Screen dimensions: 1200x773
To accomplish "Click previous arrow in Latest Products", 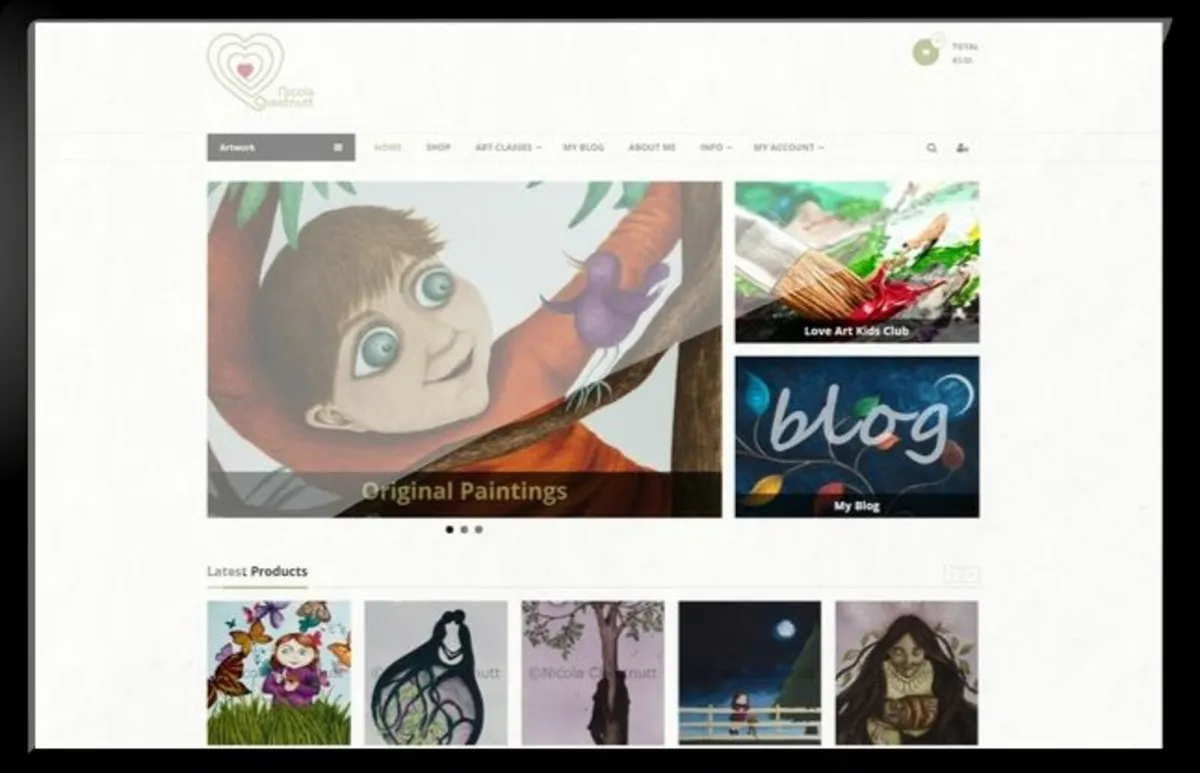I will pyautogui.click(x=953, y=574).
